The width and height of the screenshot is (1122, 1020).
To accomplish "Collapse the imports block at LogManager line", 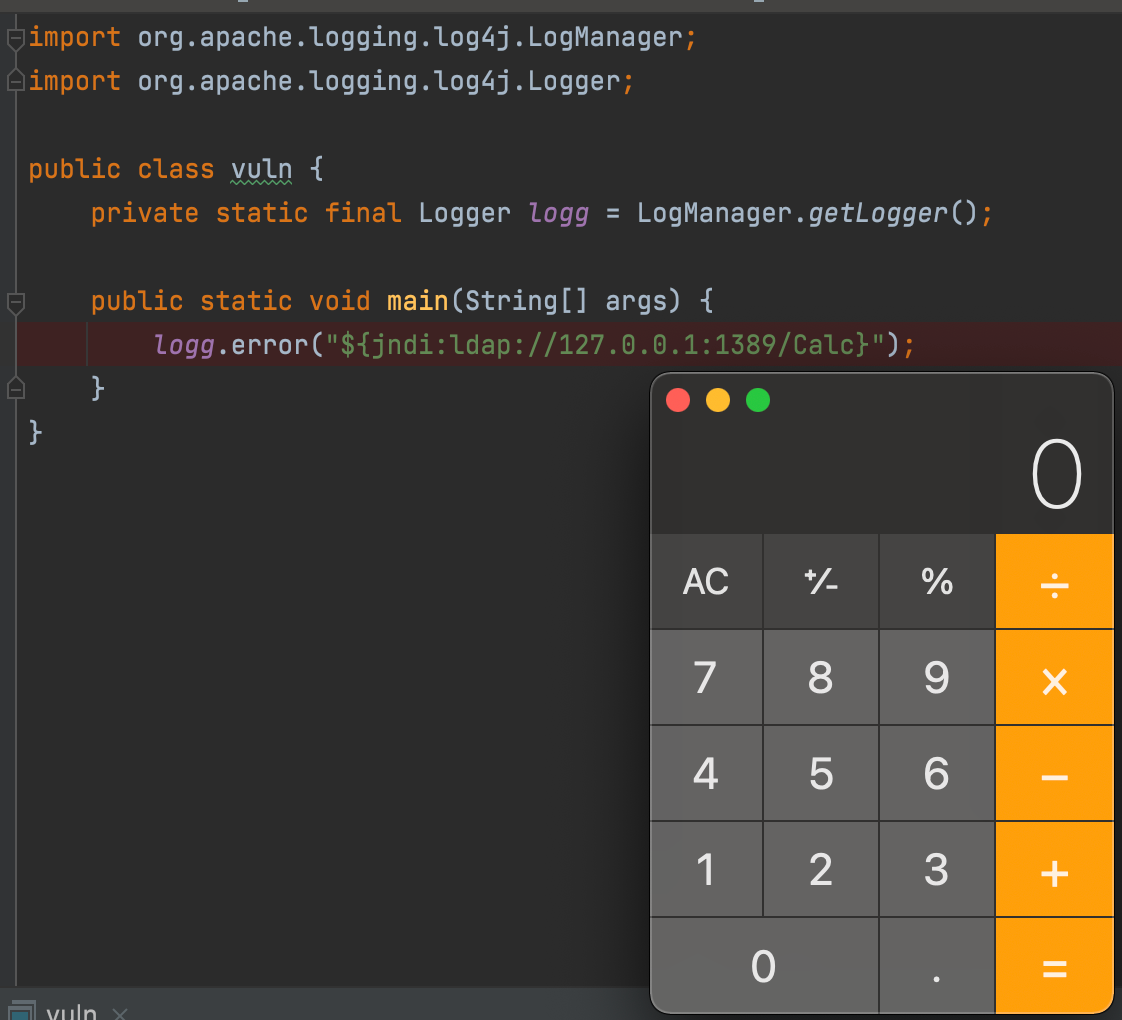I will [14, 39].
